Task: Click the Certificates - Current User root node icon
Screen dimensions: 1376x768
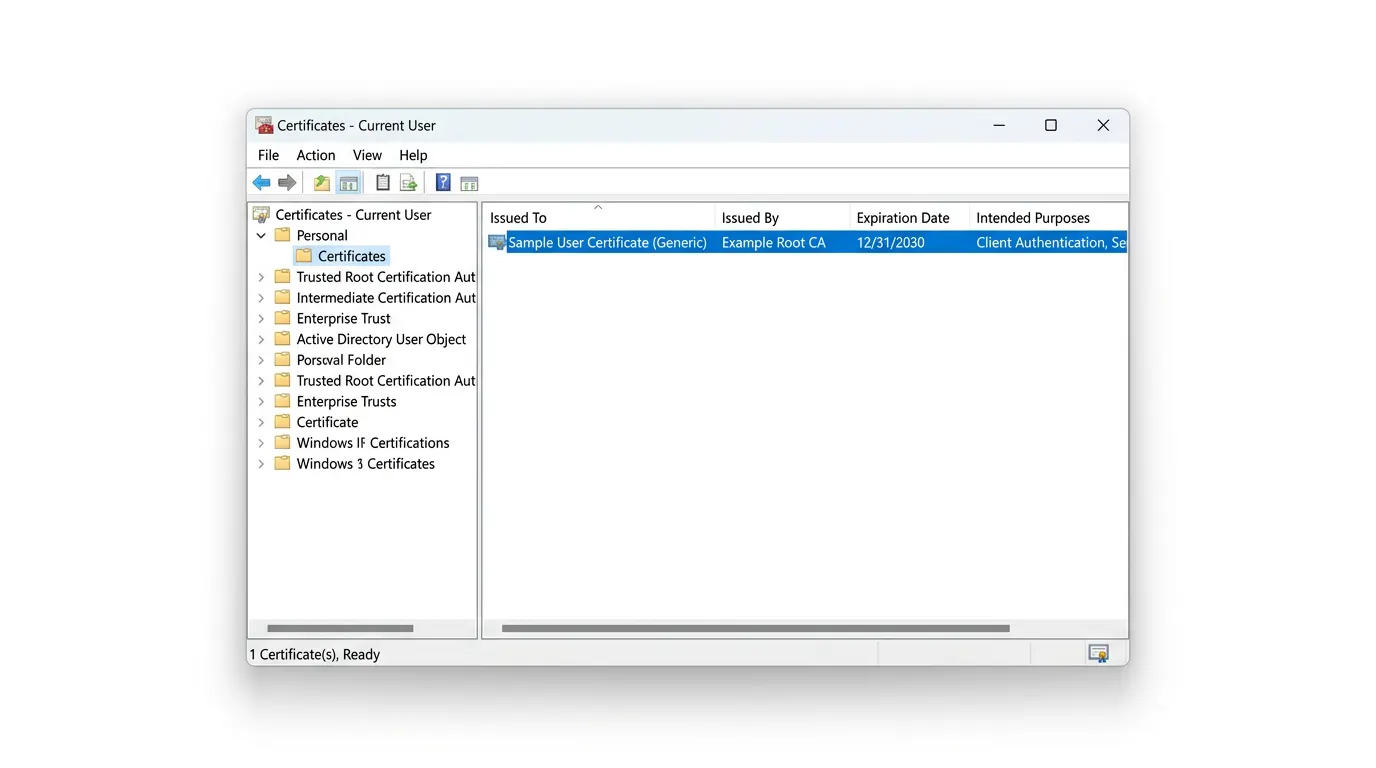Action: (x=261, y=215)
